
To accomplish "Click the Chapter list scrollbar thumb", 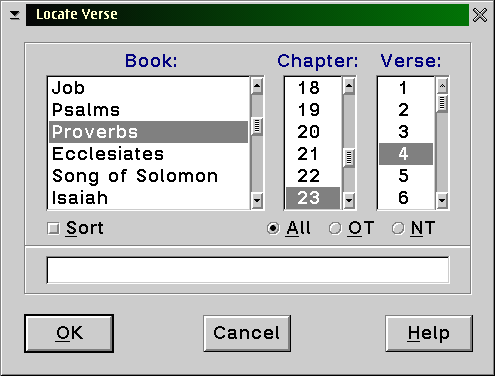I will pos(349,158).
